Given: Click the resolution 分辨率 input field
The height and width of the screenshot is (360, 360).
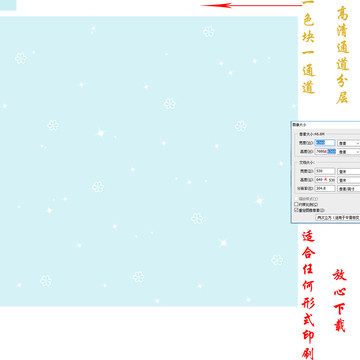Looking at the screenshot, I should pyautogui.click(x=325, y=188).
